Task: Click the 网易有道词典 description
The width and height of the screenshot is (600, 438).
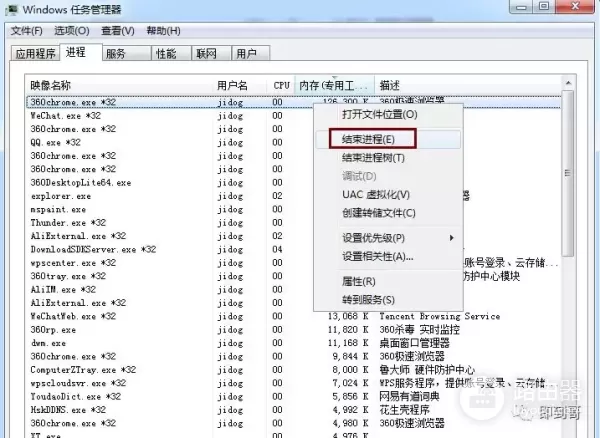Action: (409, 397)
